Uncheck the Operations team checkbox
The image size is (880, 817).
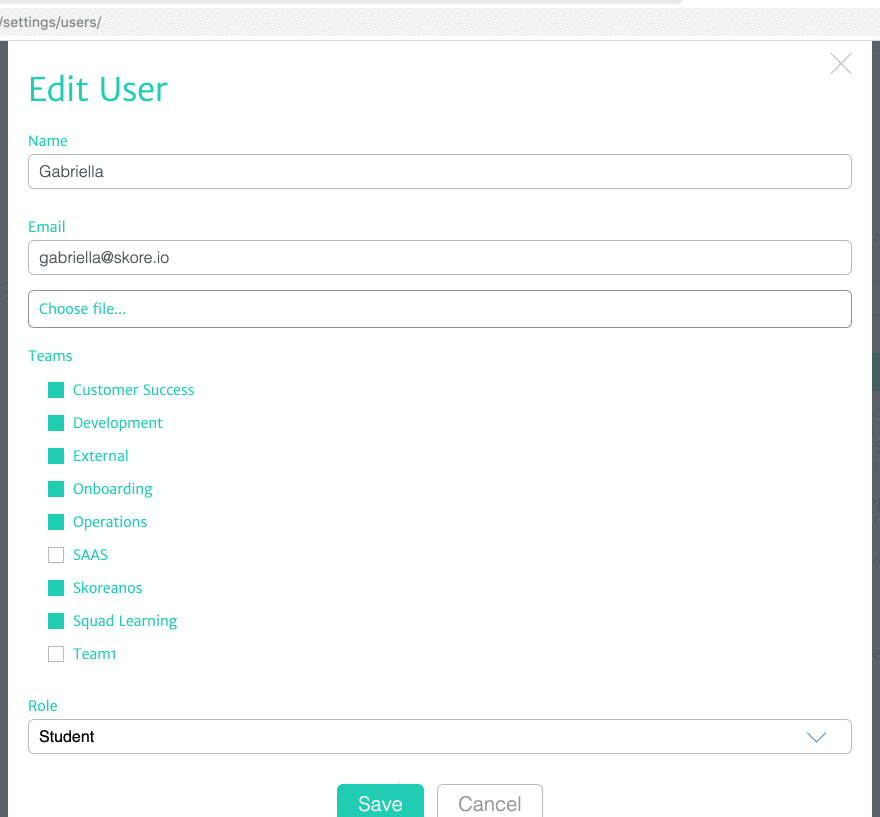click(x=56, y=522)
